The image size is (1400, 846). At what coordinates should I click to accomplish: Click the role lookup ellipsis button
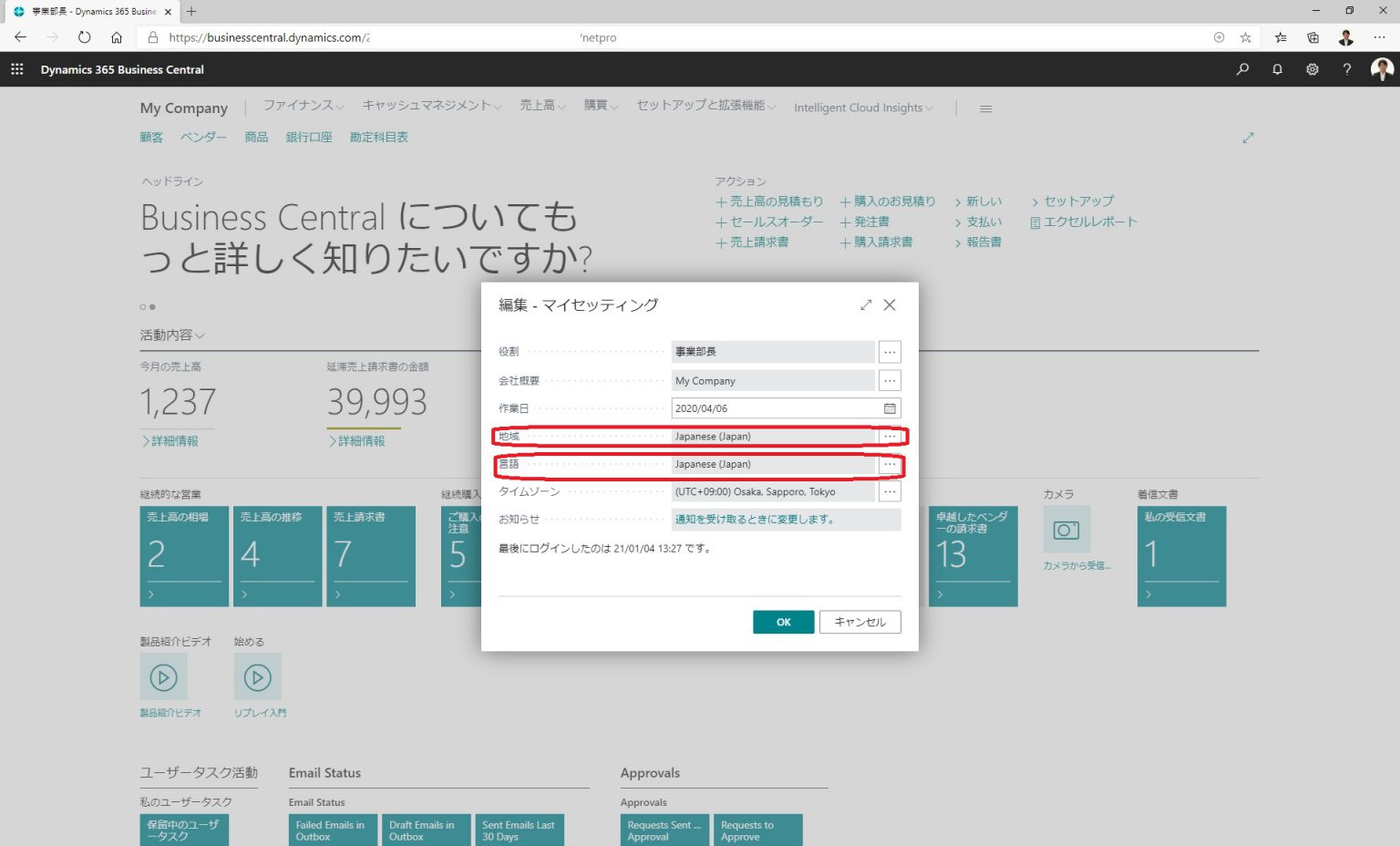tap(890, 352)
